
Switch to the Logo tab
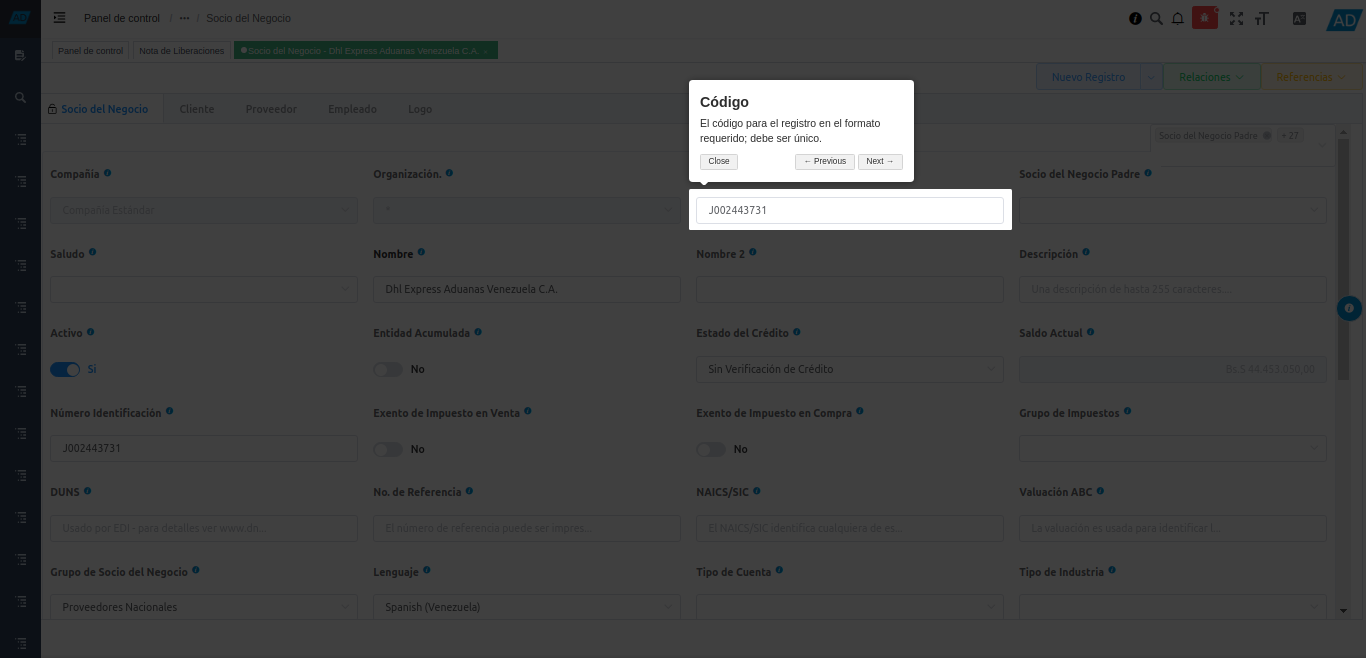coord(420,109)
